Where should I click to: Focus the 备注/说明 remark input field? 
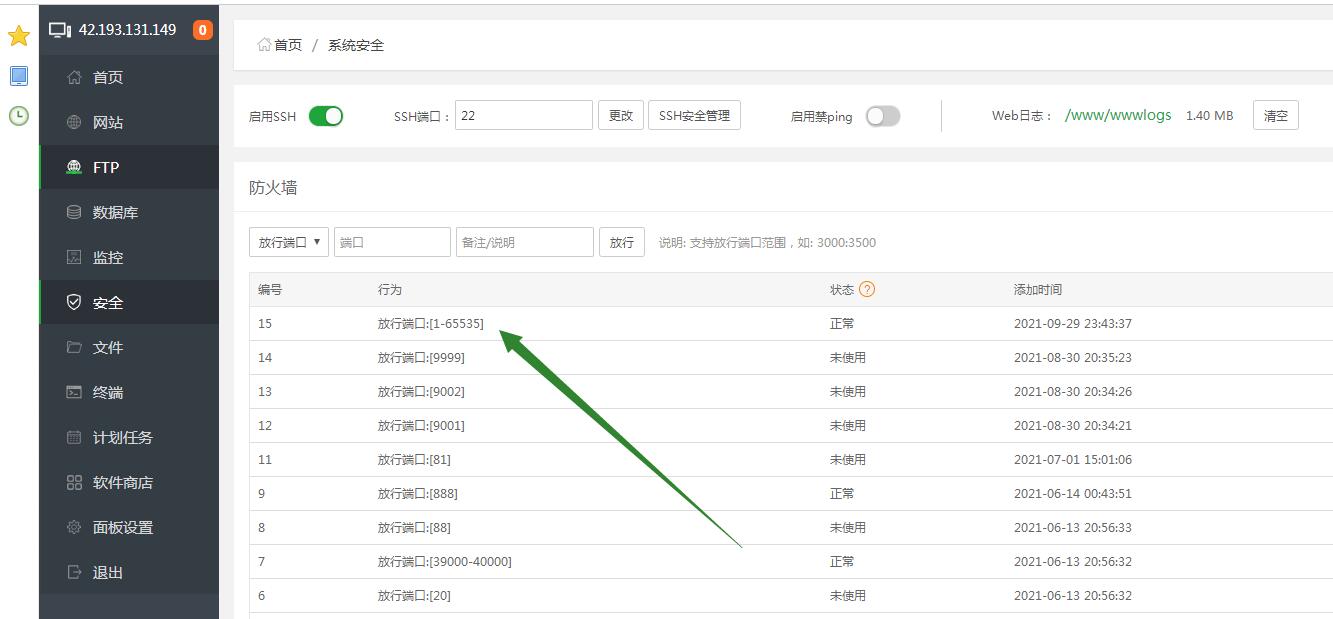click(x=525, y=242)
